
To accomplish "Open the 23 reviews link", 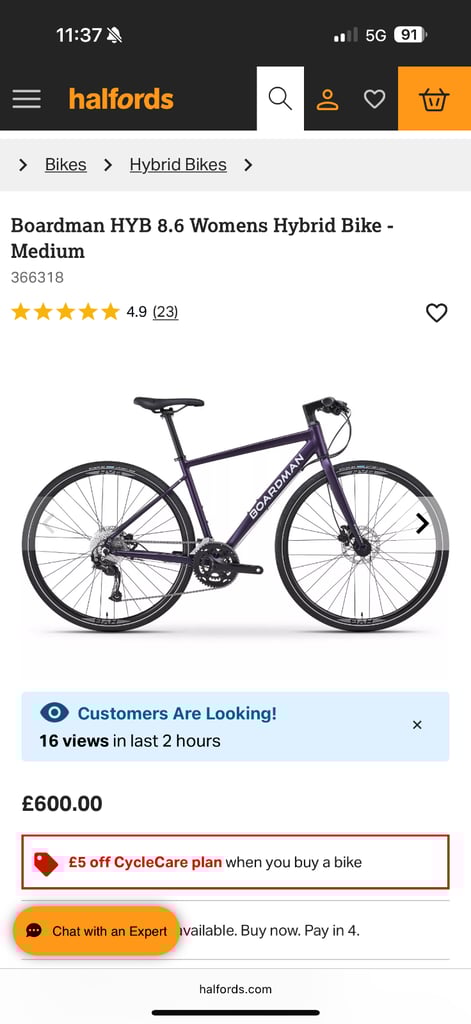I will 165,312.
